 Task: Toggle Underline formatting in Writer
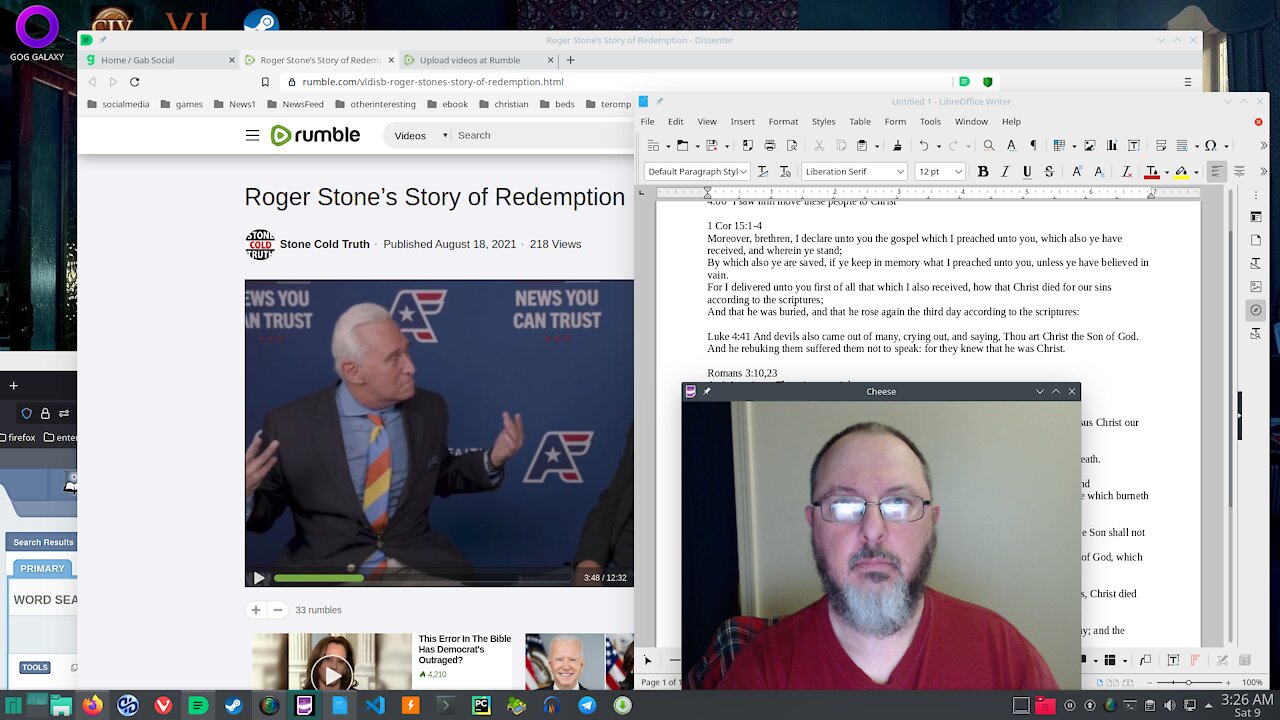click(1027, 172)
